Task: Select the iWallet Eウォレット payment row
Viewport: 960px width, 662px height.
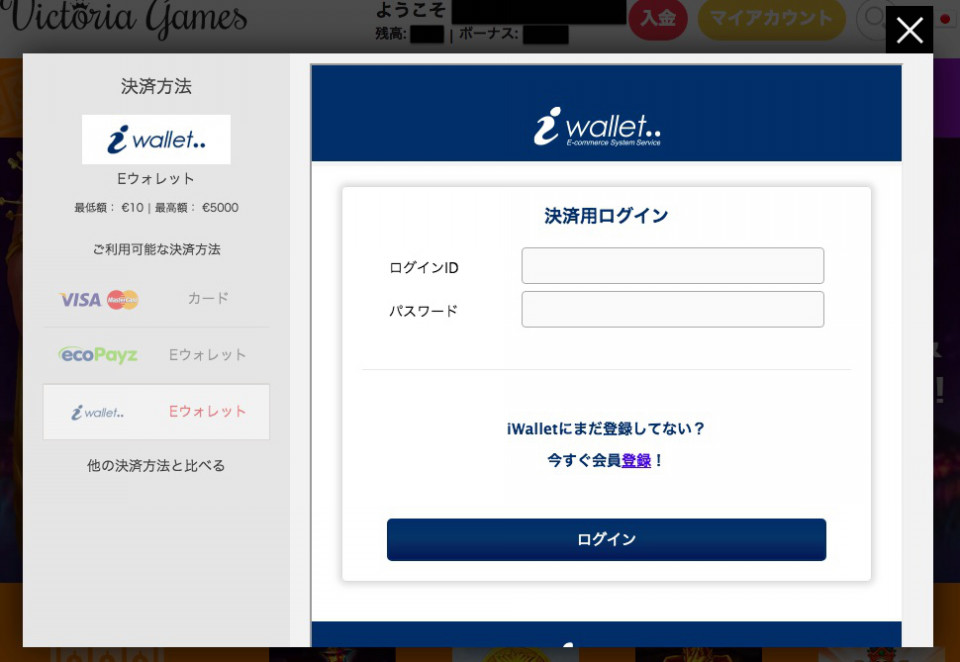Action: click(x=156, y=412)
